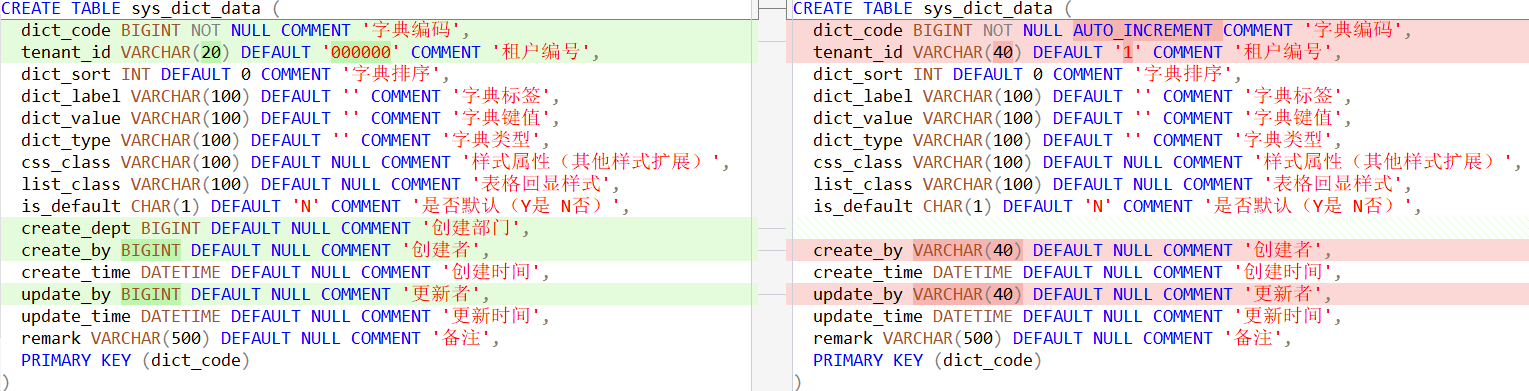This screenshot has width=1529, height=391.
Task: Click dict_sort in the original SQL pane
Action: pos(66,74)
